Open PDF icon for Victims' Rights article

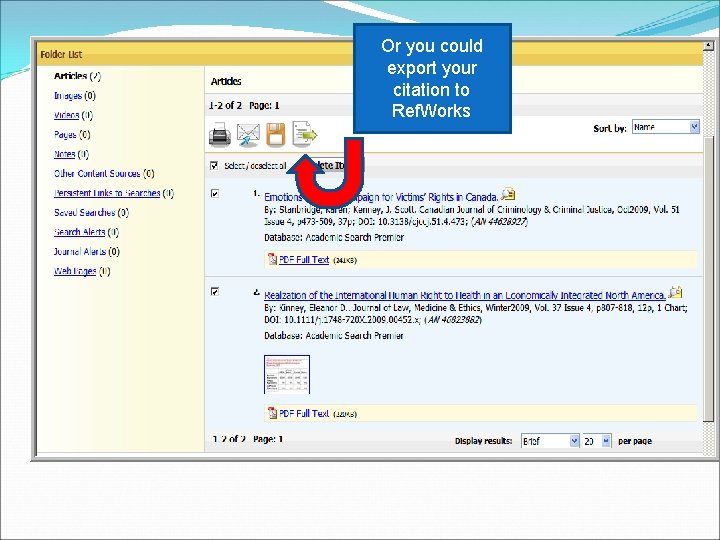click(272, 259)
